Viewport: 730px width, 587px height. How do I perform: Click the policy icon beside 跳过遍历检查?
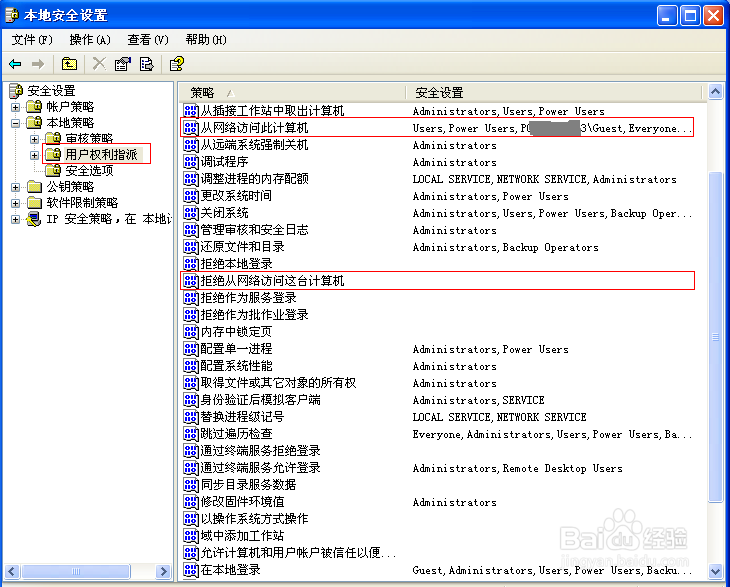point(191,434)
